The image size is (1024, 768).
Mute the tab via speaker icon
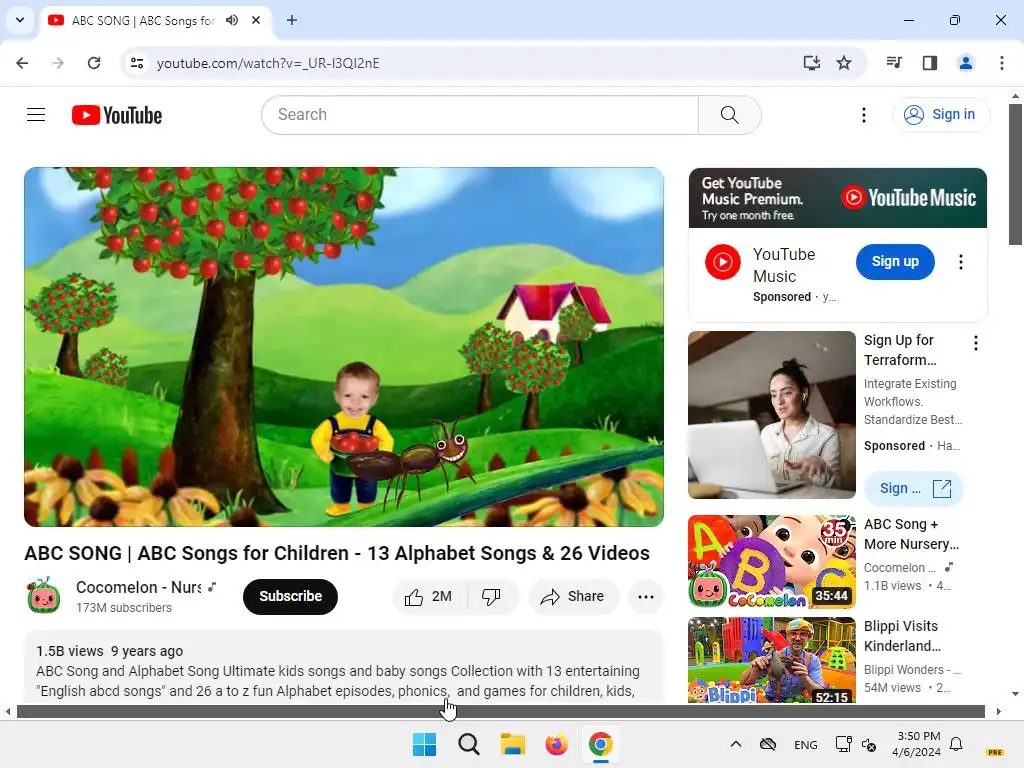(x=232, y=20)
